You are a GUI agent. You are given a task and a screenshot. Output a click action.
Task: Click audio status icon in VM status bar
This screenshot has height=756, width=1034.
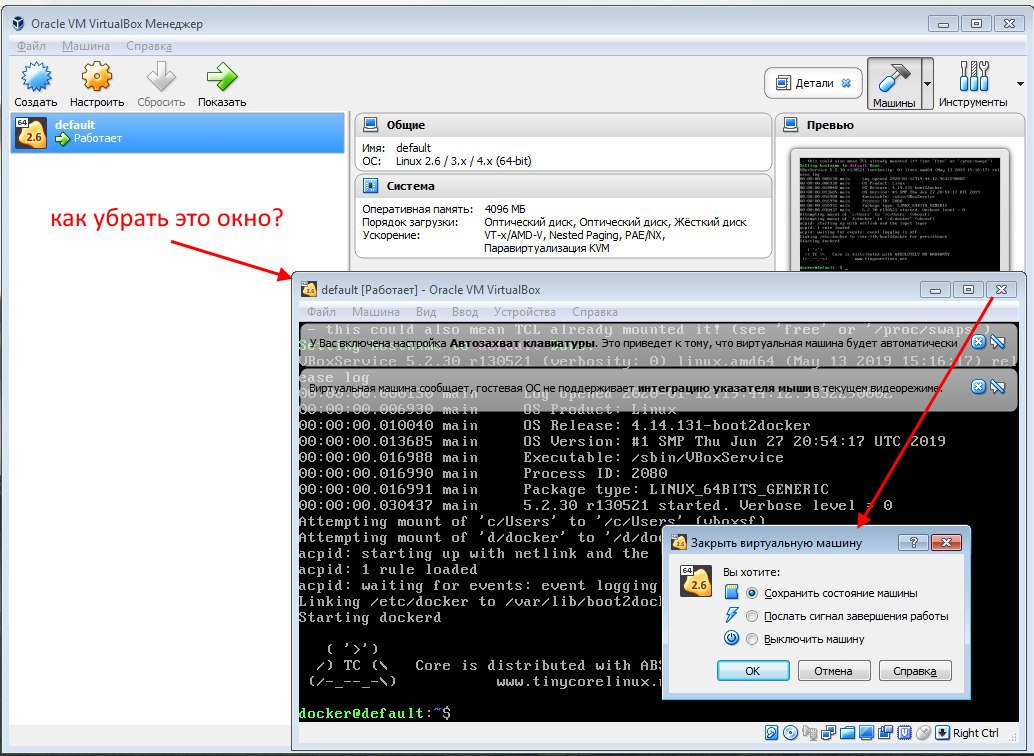810,733
